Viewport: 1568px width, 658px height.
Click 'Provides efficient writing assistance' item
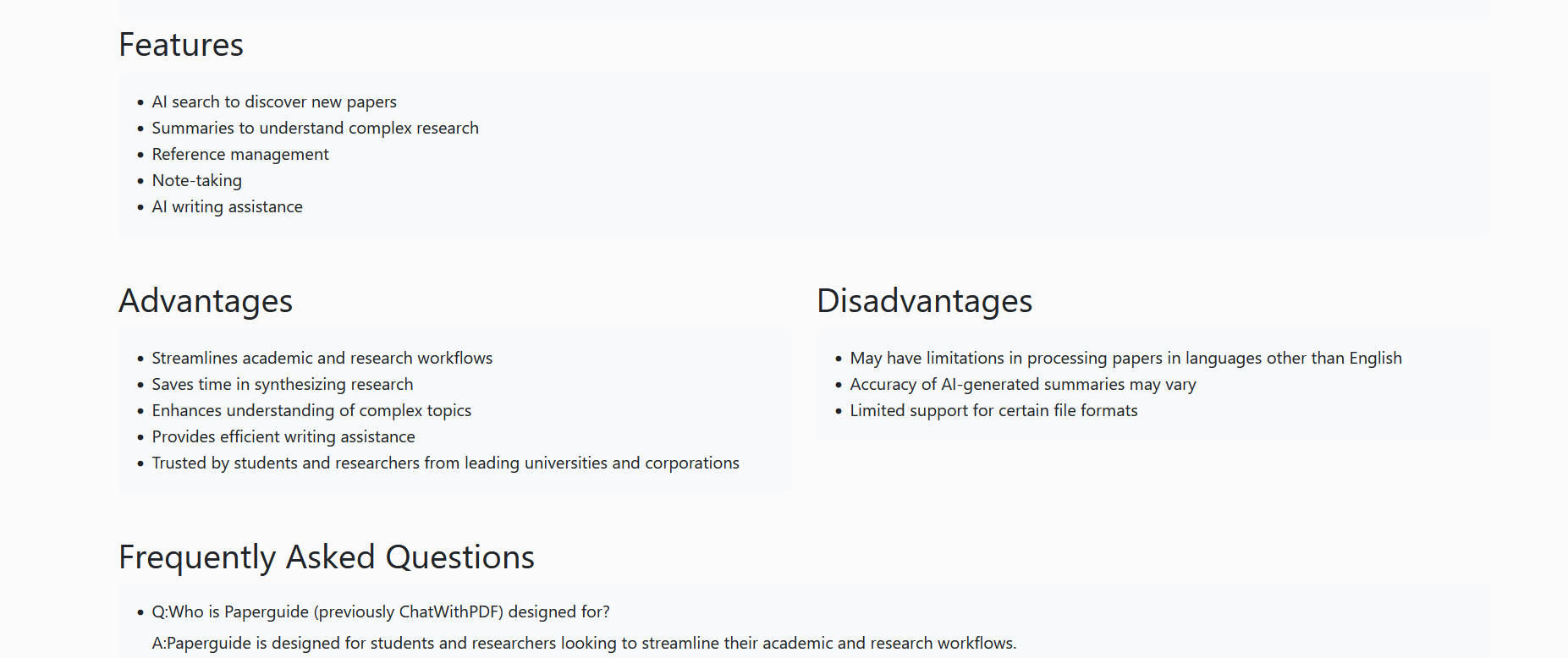pyautogui.click(x=283, y=436)
